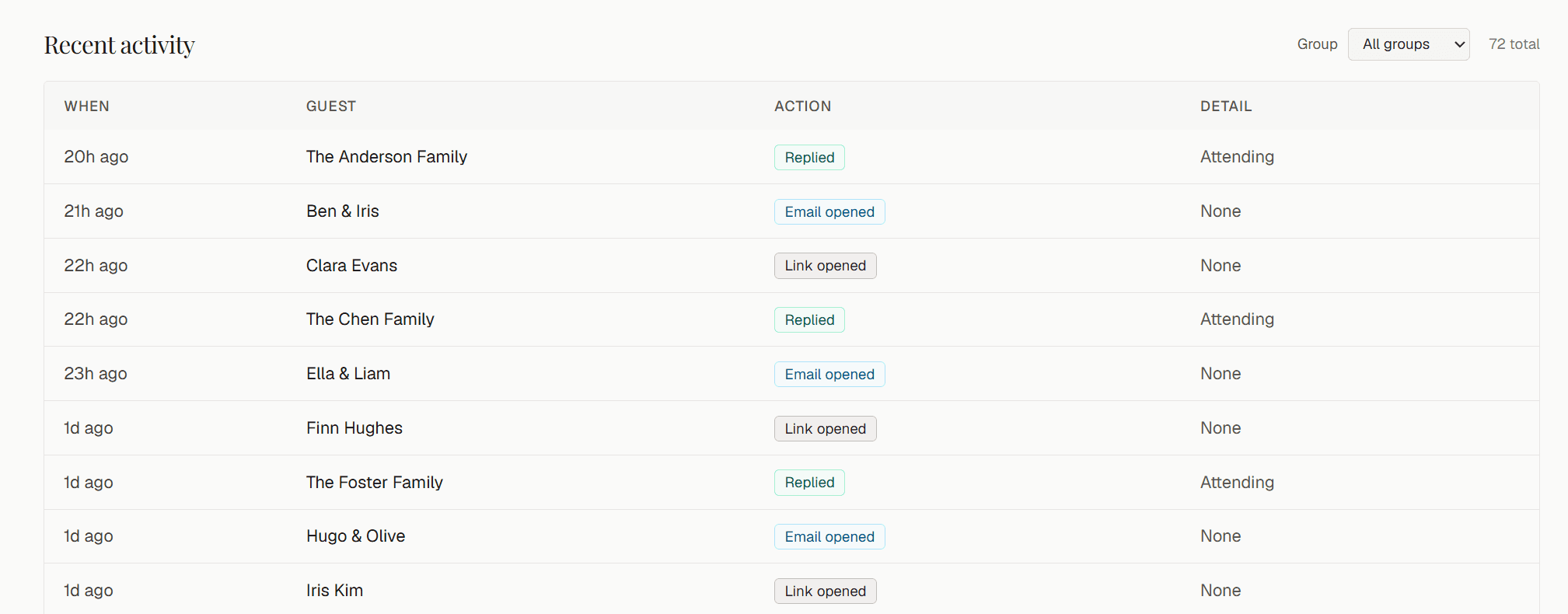
Task: Click None detail for Iris Kim
Action: pyautogui.click(x=1221, y=591)
